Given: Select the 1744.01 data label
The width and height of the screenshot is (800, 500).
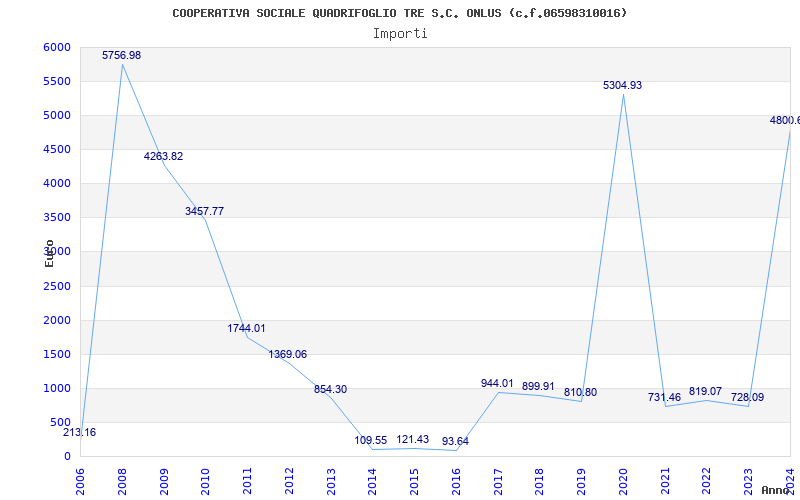Looking at the screenshot, I should click(x=246, y=328).
